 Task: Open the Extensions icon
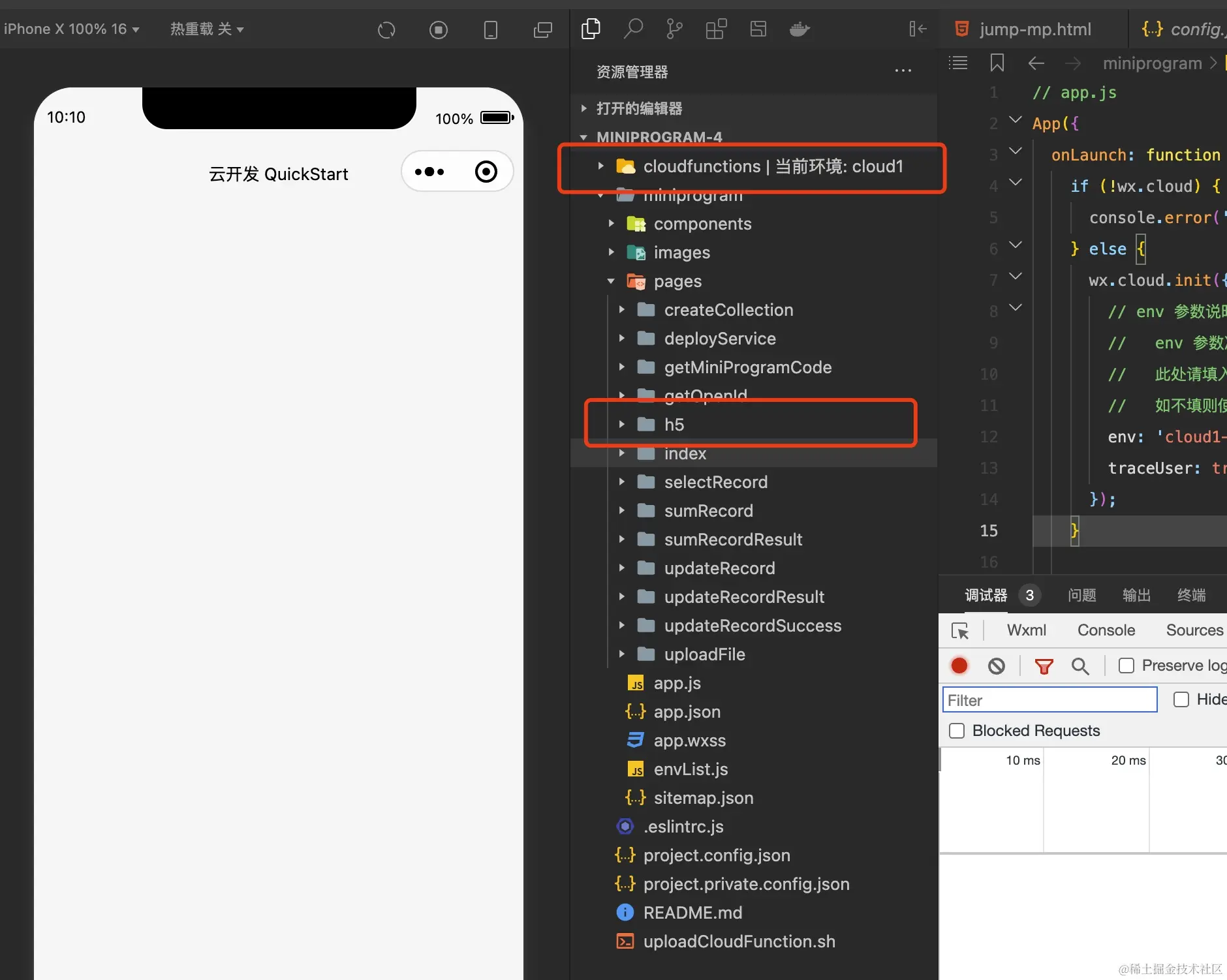(x=716, y=29)
